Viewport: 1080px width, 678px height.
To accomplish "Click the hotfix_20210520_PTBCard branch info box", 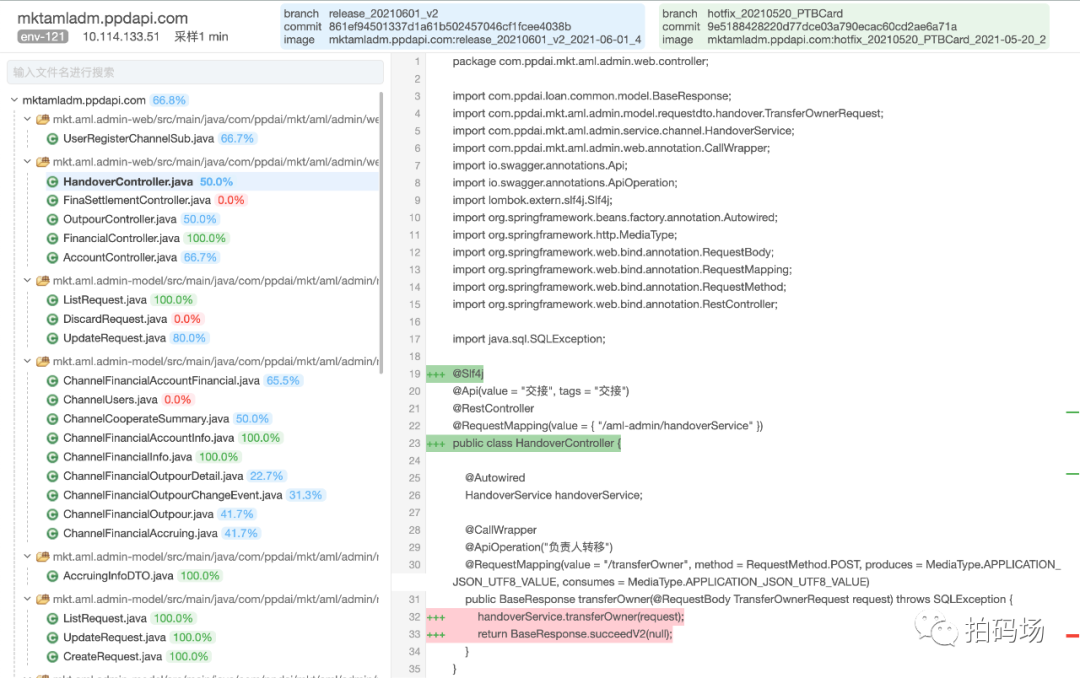I will tap(854, 26).
